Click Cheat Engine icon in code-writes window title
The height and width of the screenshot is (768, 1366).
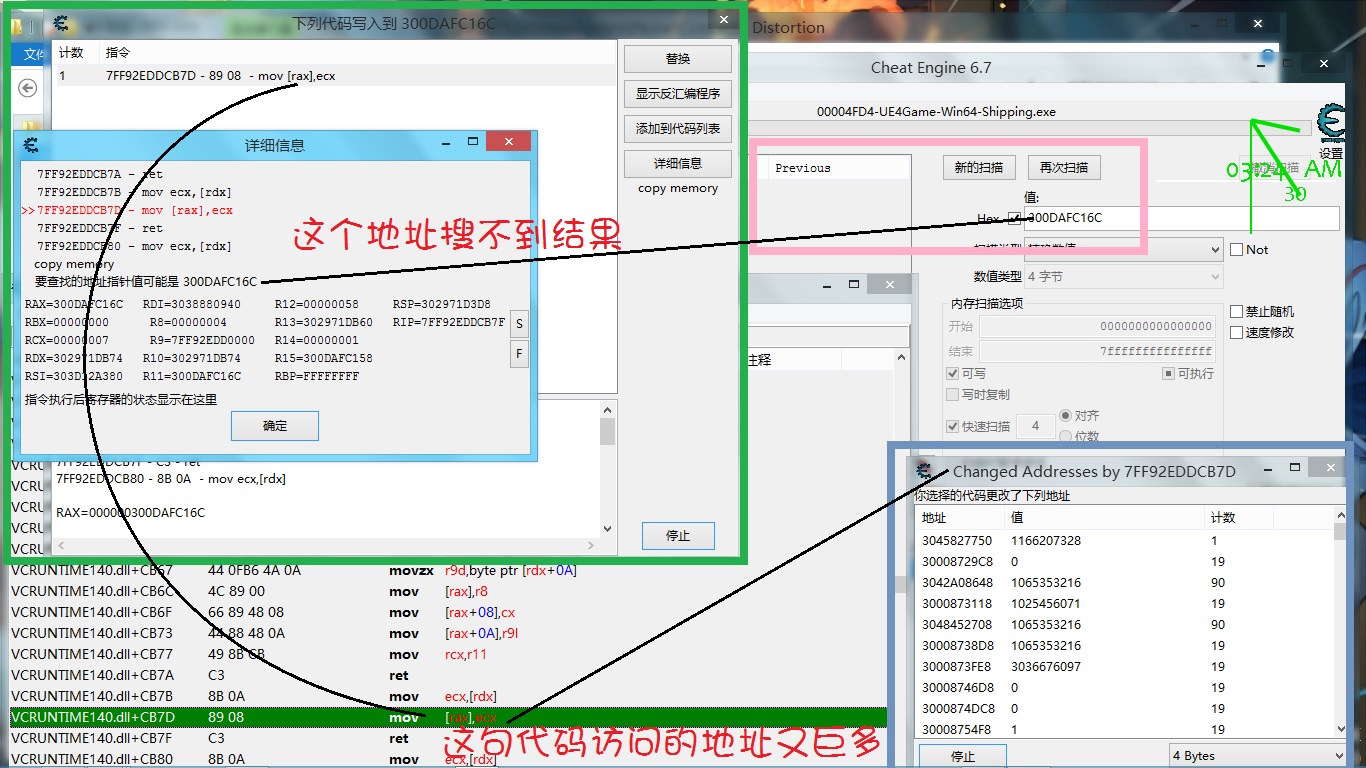[x=62, y=23]
